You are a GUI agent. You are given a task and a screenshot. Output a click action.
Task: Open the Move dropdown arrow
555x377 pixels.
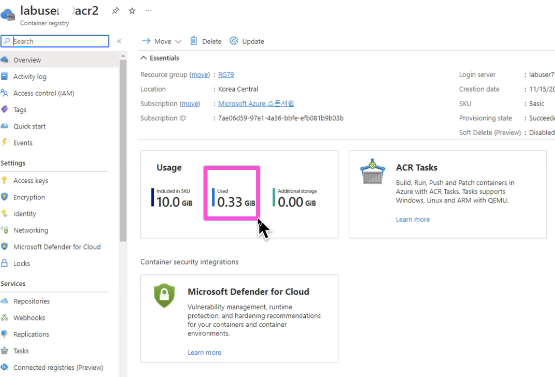[178, 41]
